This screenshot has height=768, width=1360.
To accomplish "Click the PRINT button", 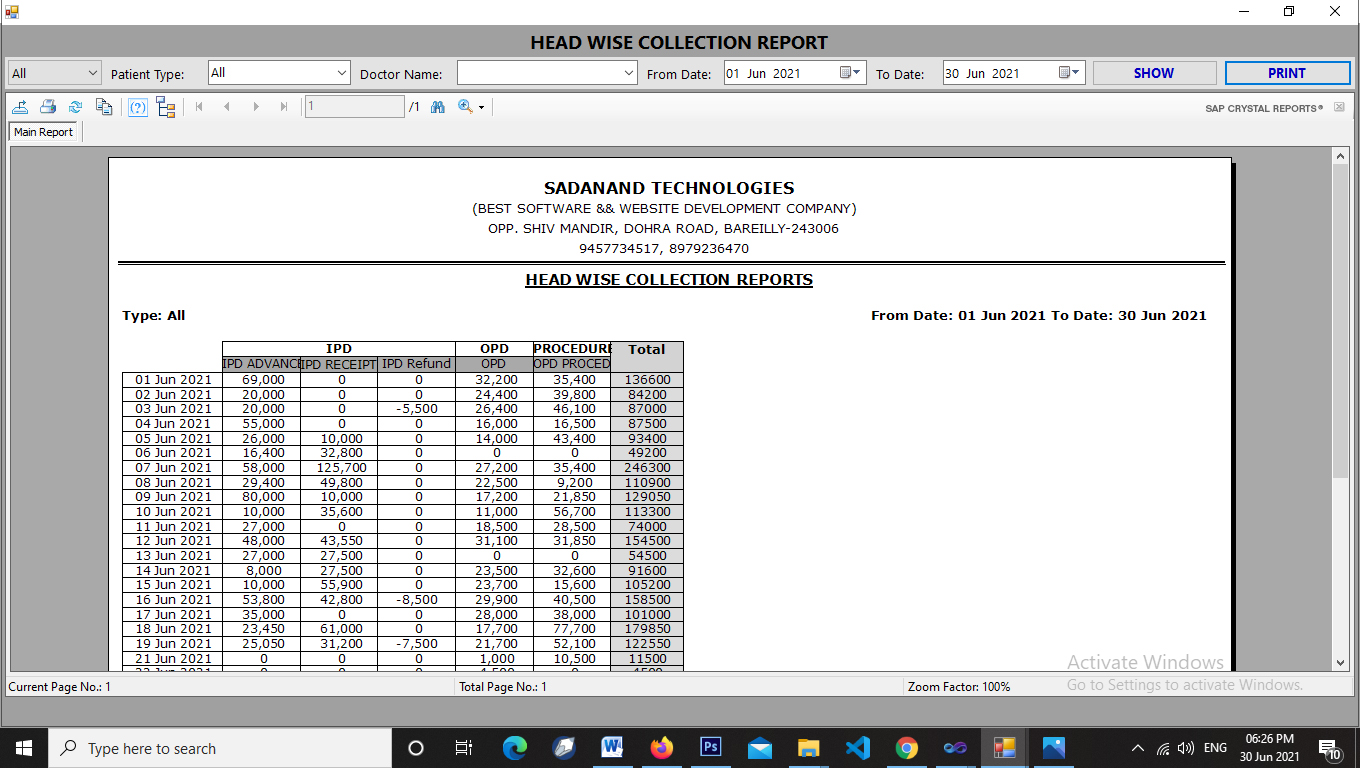I will 1287,73.
